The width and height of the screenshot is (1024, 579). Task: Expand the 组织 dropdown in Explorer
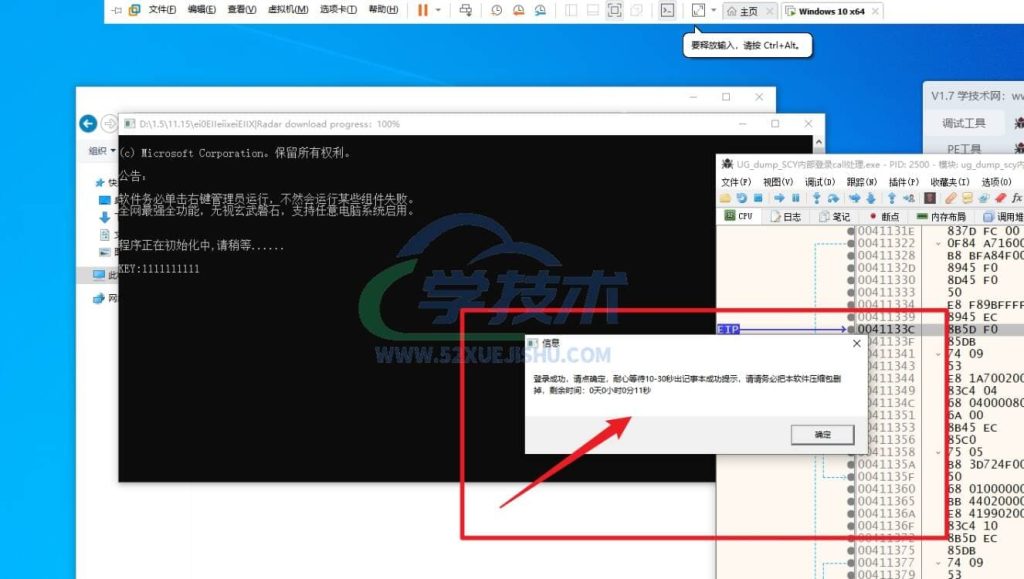pos(99,151)
